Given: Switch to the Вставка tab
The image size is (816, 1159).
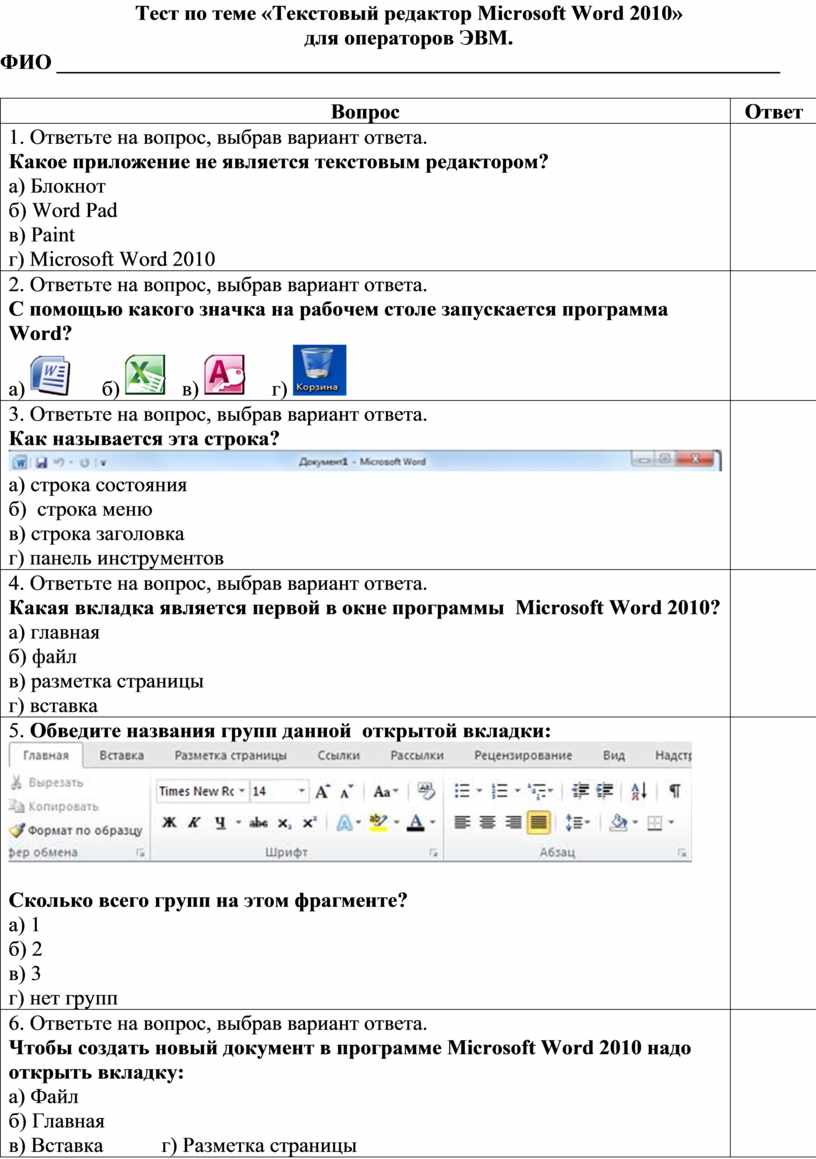Looking at the screenshot, I should (121, 755).
